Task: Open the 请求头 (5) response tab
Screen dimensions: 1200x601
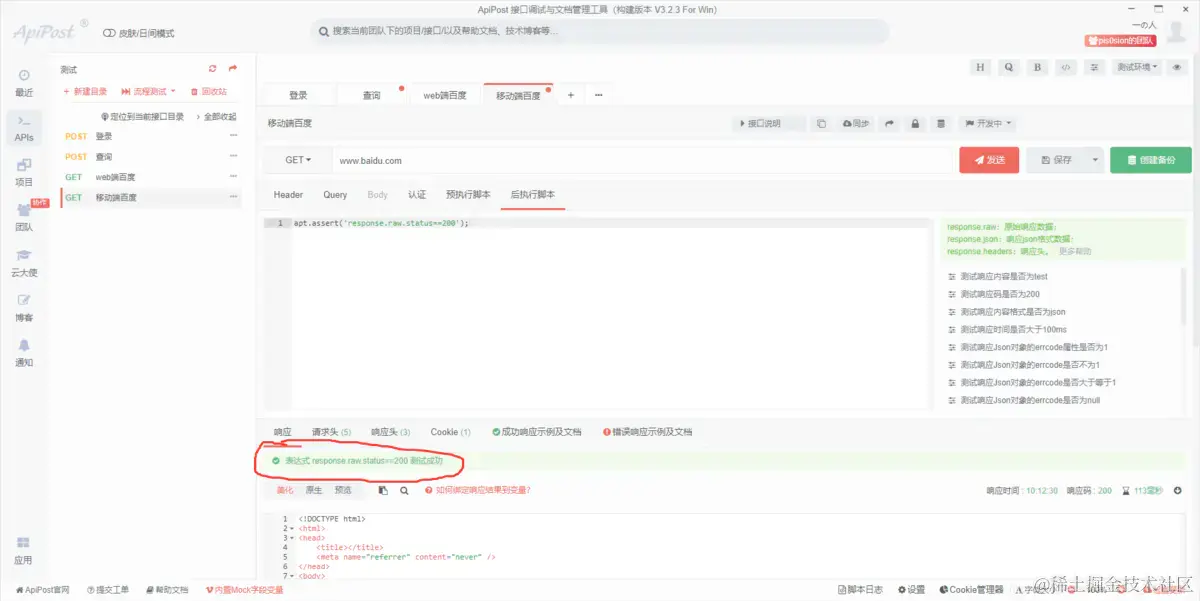Action: 331,432
